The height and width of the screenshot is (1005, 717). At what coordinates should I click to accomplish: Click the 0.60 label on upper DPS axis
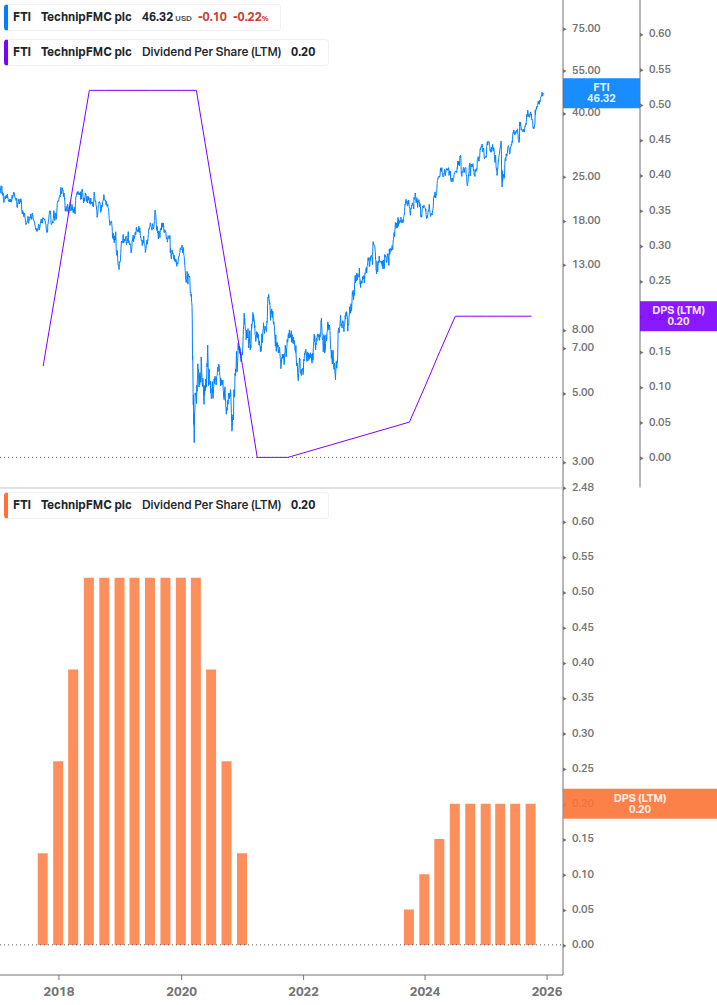pyautogui.click(x=659, y=33)
